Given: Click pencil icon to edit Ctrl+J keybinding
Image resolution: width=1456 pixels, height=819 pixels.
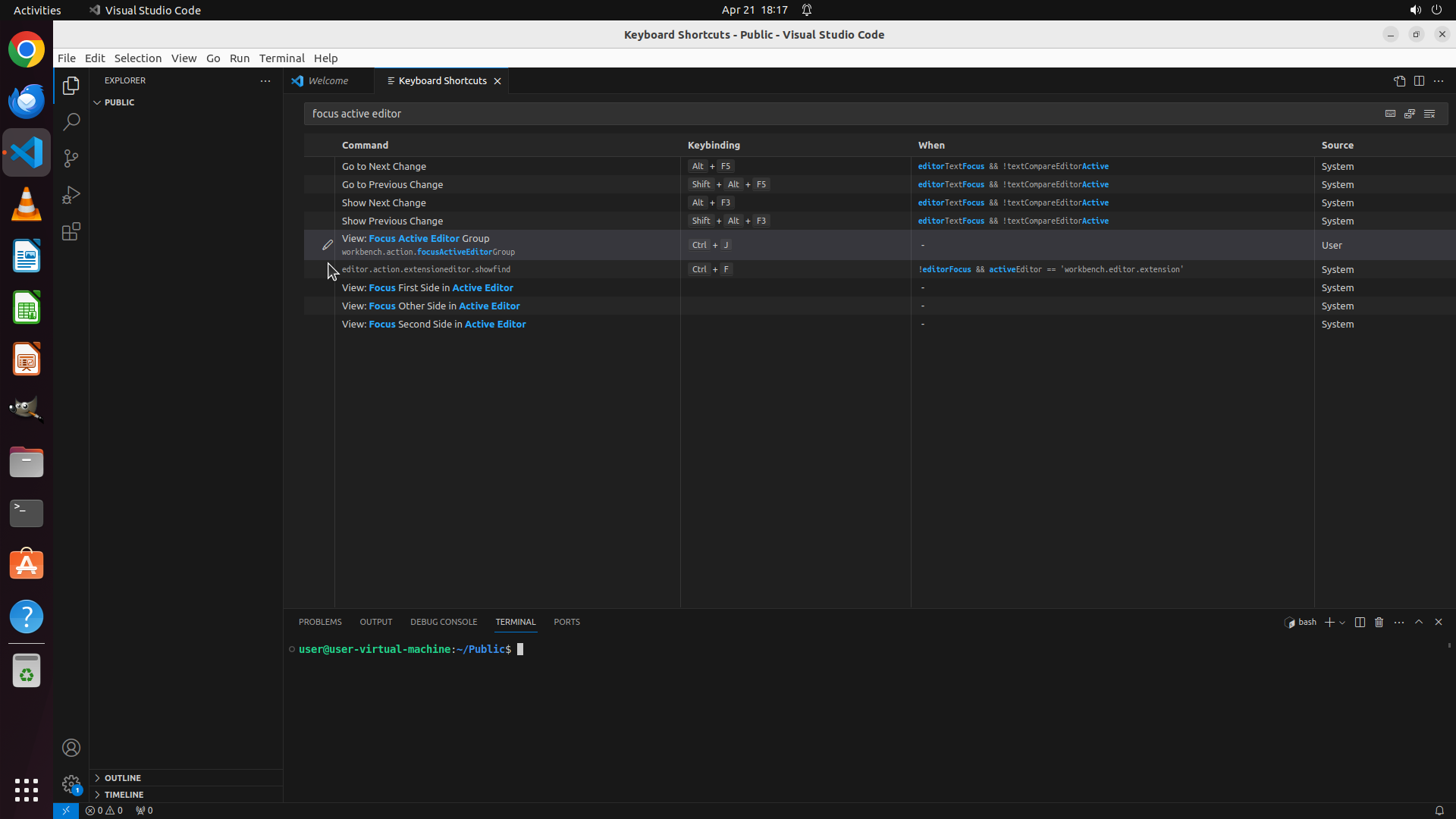Looking at the screenshot, I should click(327, 245).
